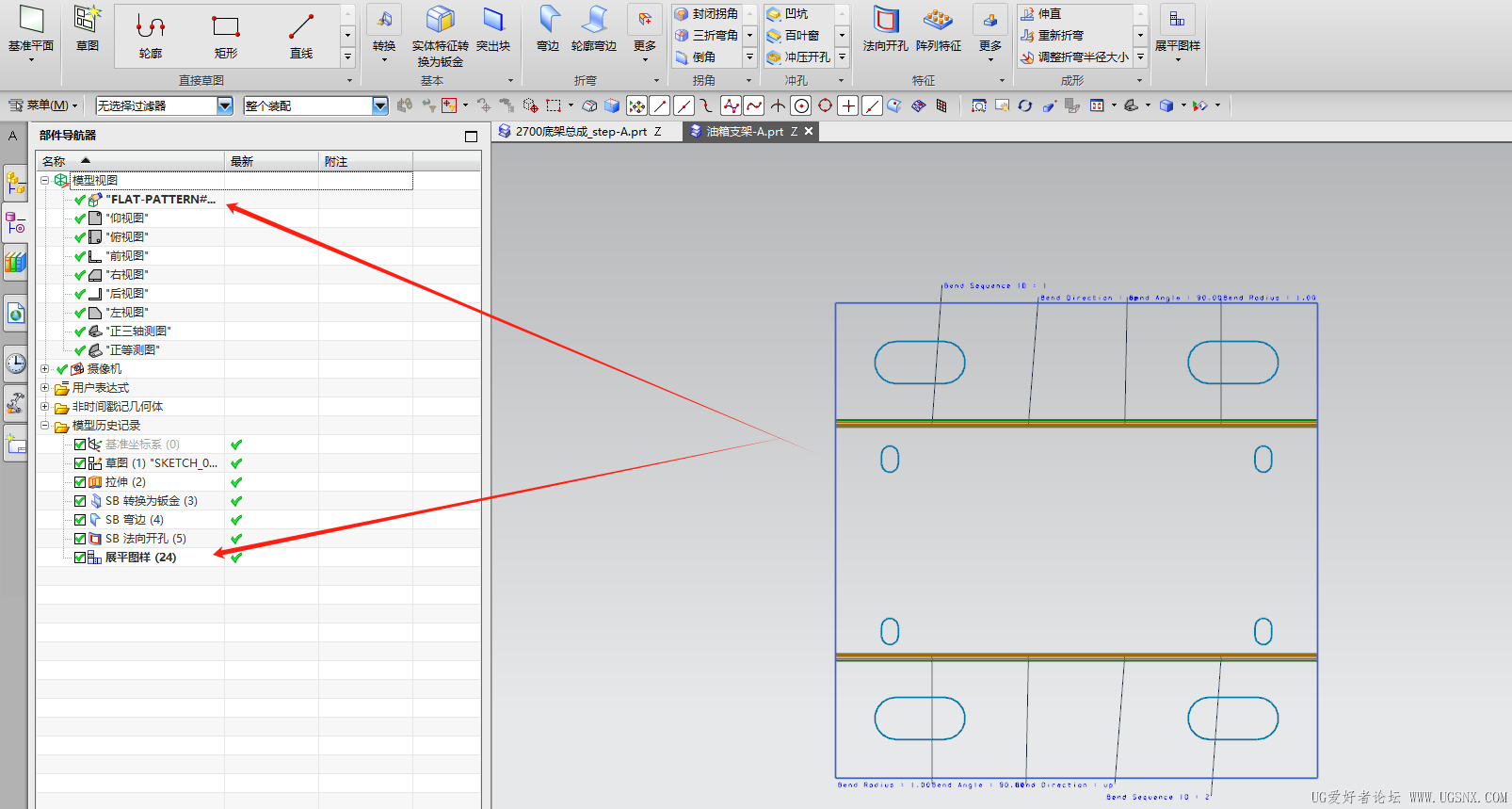Toggle the SB 转换为钣金 (3) checkbox
Screen dimensions: 1512x809
click(80, 501)
